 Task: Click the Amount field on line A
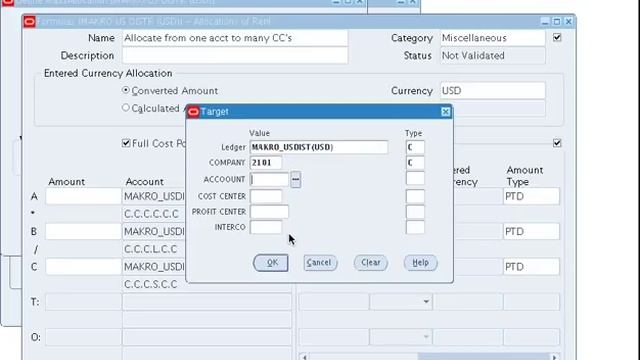coord(83,196)
